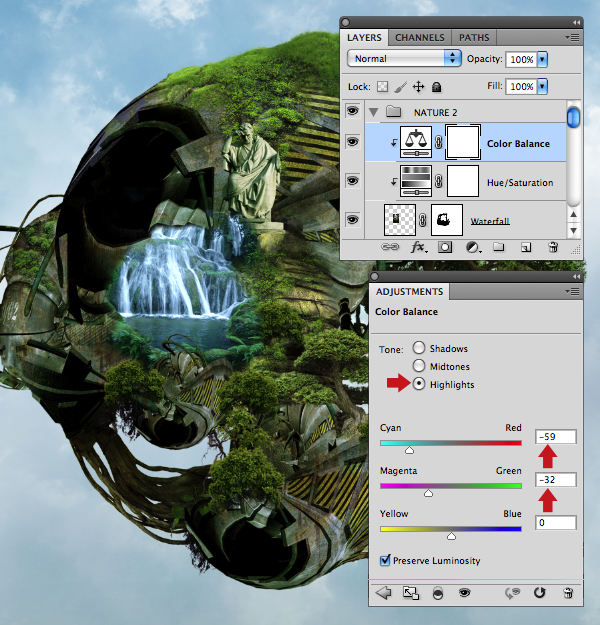Hide the Waterfall layer
Screen dimensions: 600x625
point(352,220)
